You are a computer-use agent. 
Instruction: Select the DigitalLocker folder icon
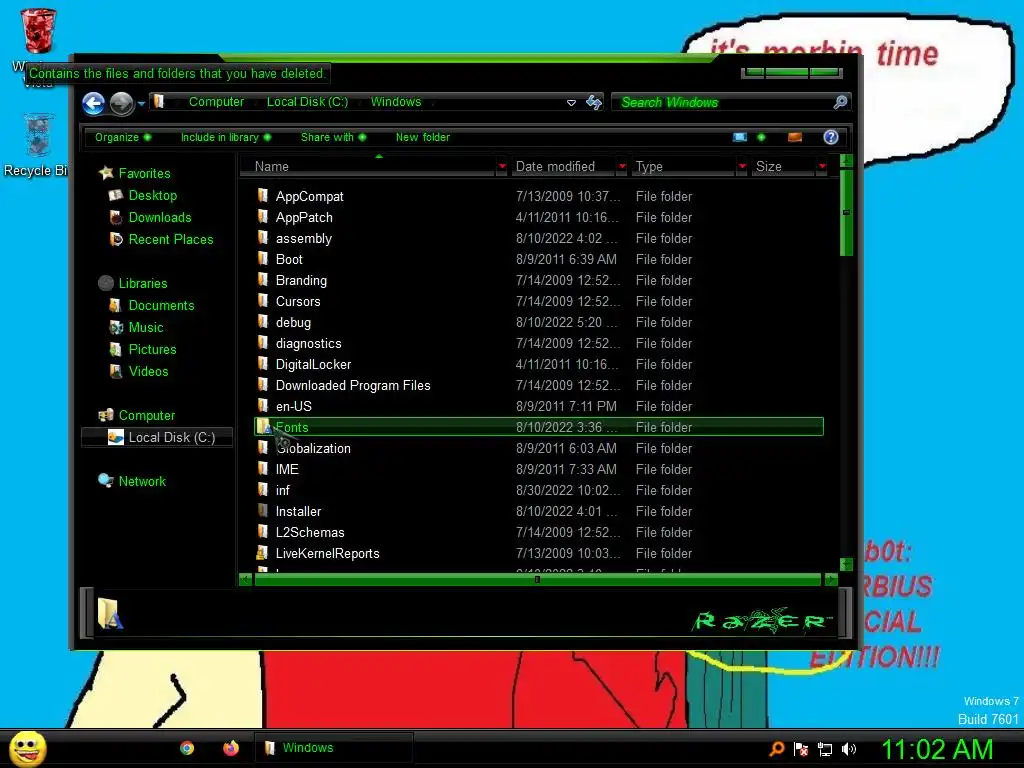[x=263, y=364]
